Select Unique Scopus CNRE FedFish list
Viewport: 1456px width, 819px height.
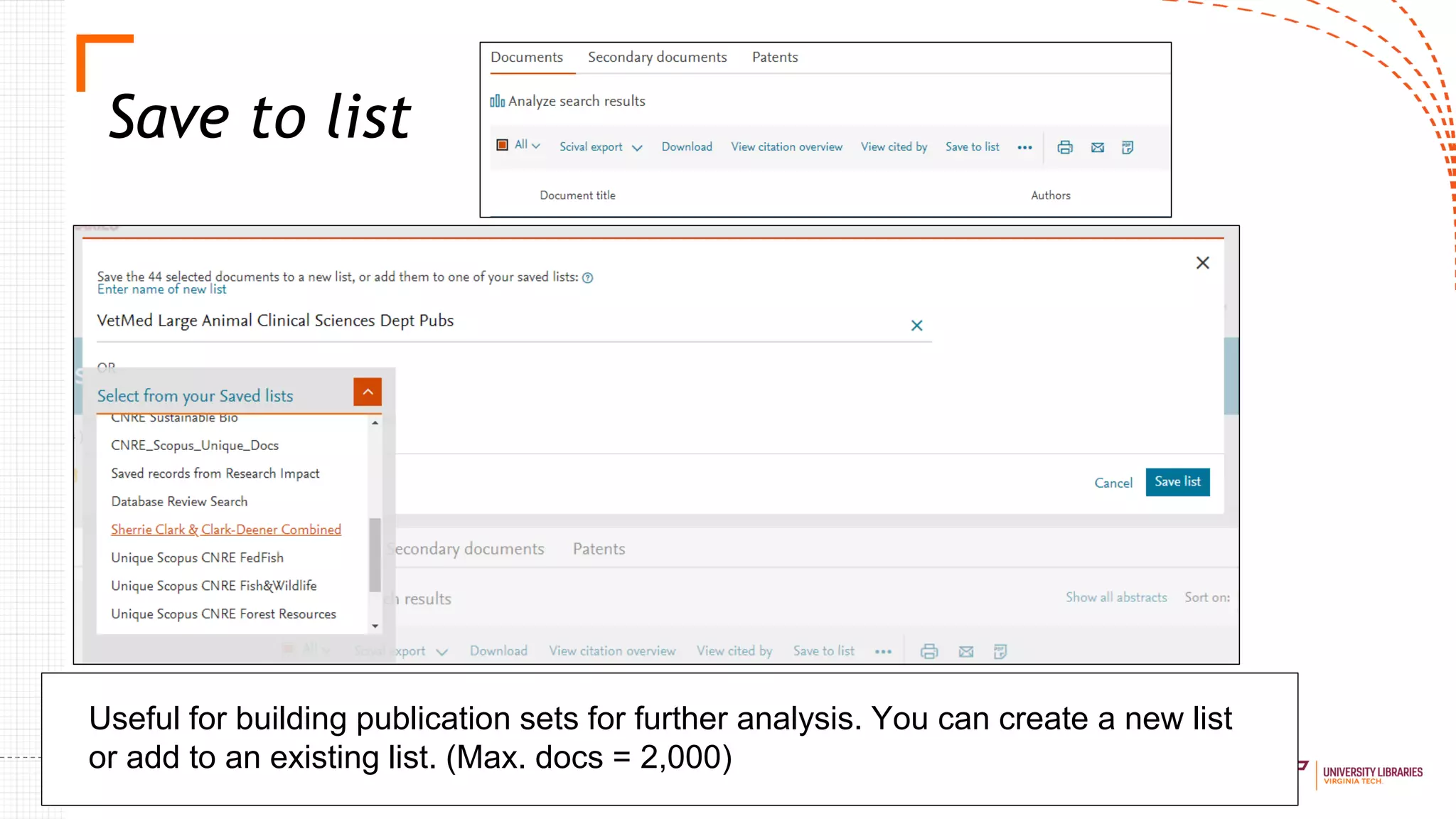tap(197, 558)
